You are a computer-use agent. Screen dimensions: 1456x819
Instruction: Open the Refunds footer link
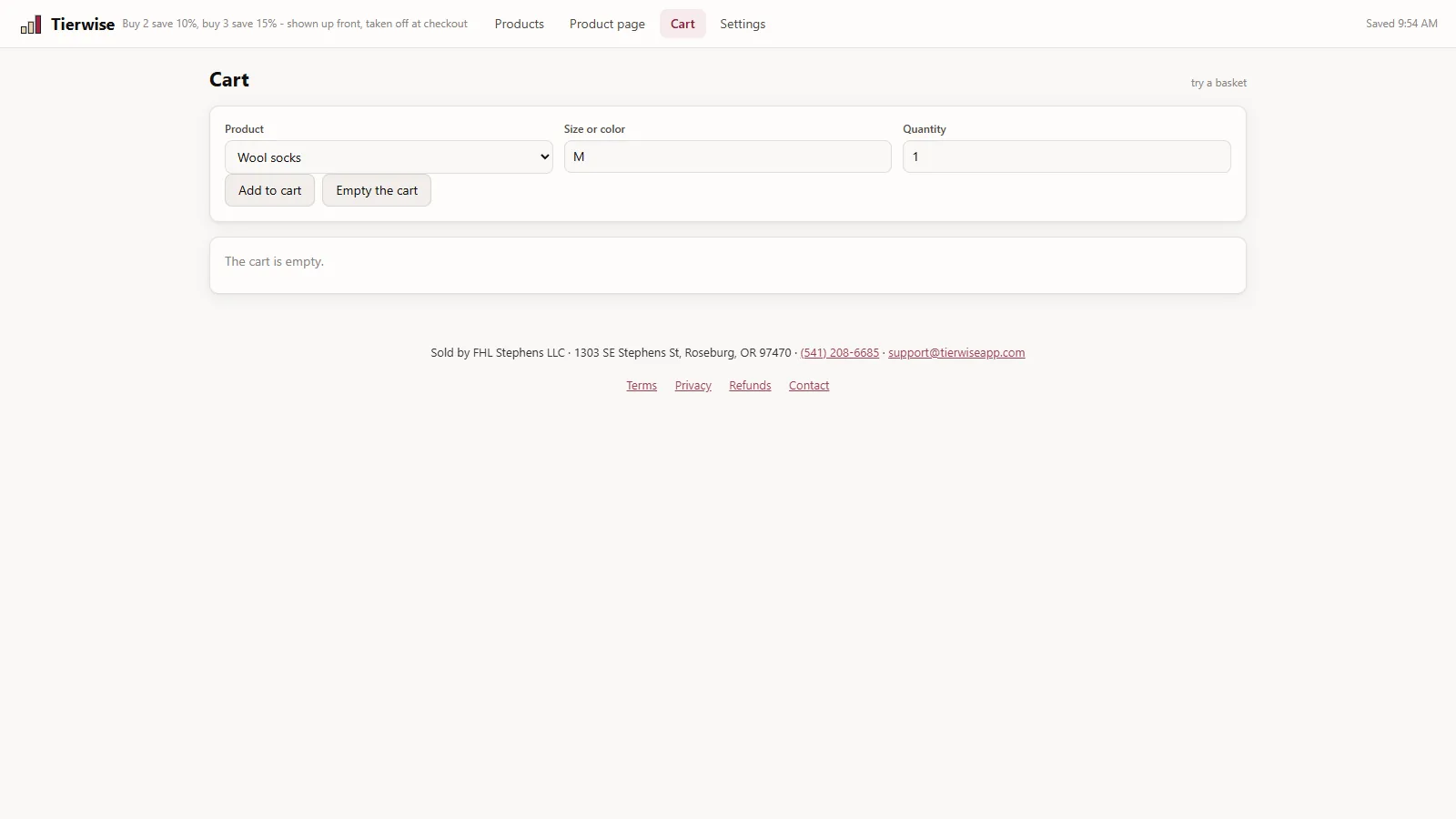(750, 386)
